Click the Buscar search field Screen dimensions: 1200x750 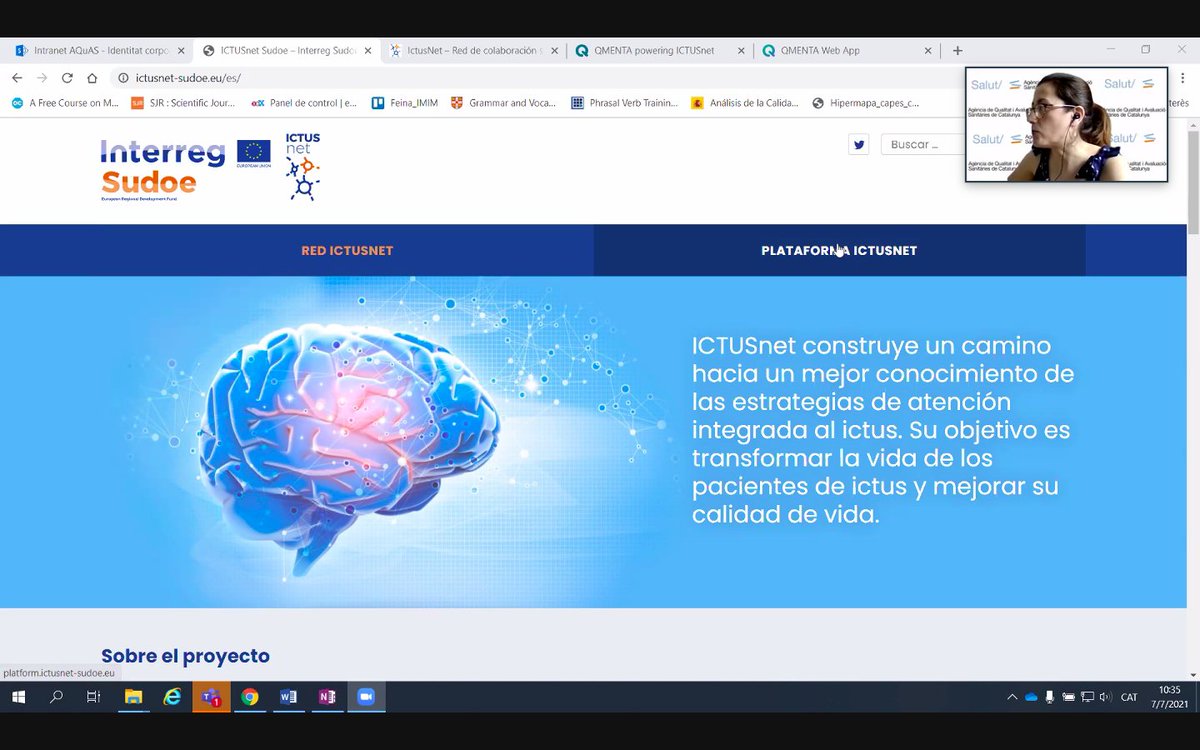tap(923, 145)
